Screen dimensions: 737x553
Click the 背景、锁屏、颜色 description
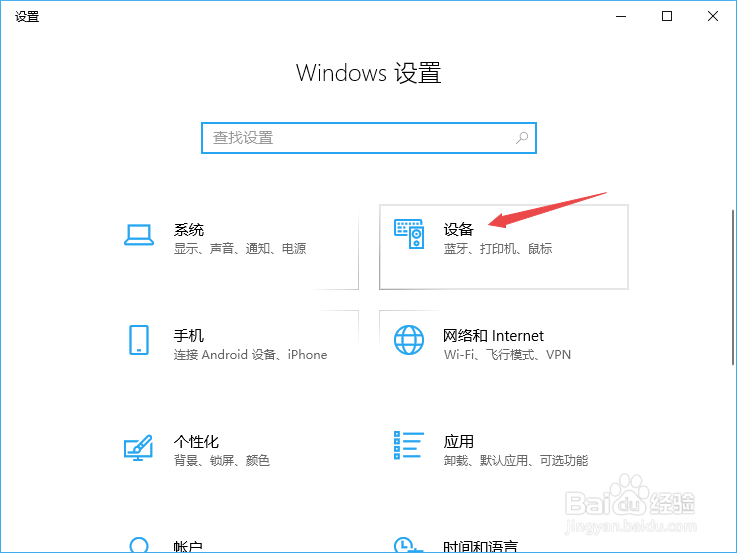click(x=221, y=460)
